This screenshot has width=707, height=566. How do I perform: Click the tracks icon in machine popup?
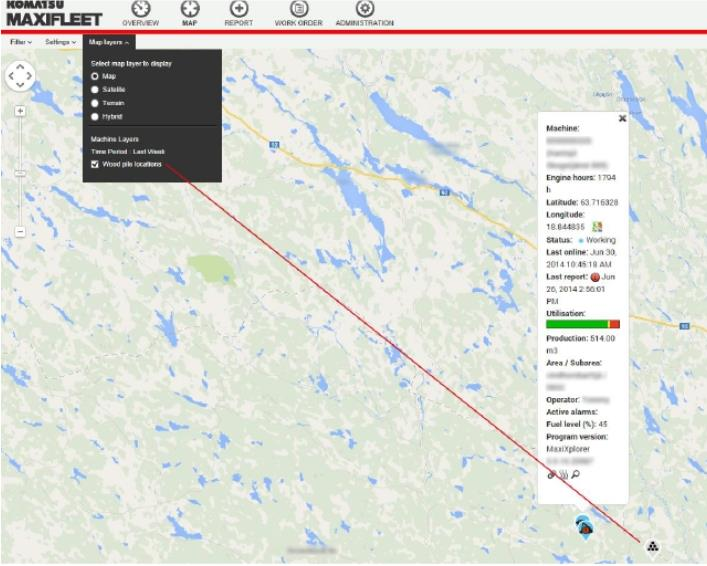point(564,474)
